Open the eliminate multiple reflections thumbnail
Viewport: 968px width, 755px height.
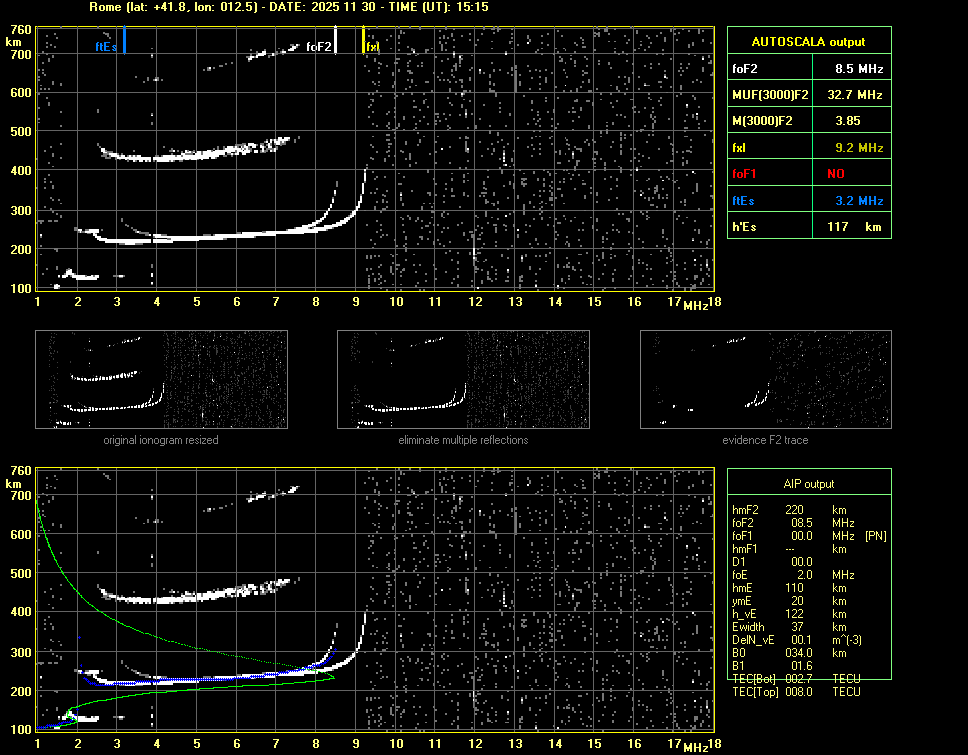tap(463, 379)
